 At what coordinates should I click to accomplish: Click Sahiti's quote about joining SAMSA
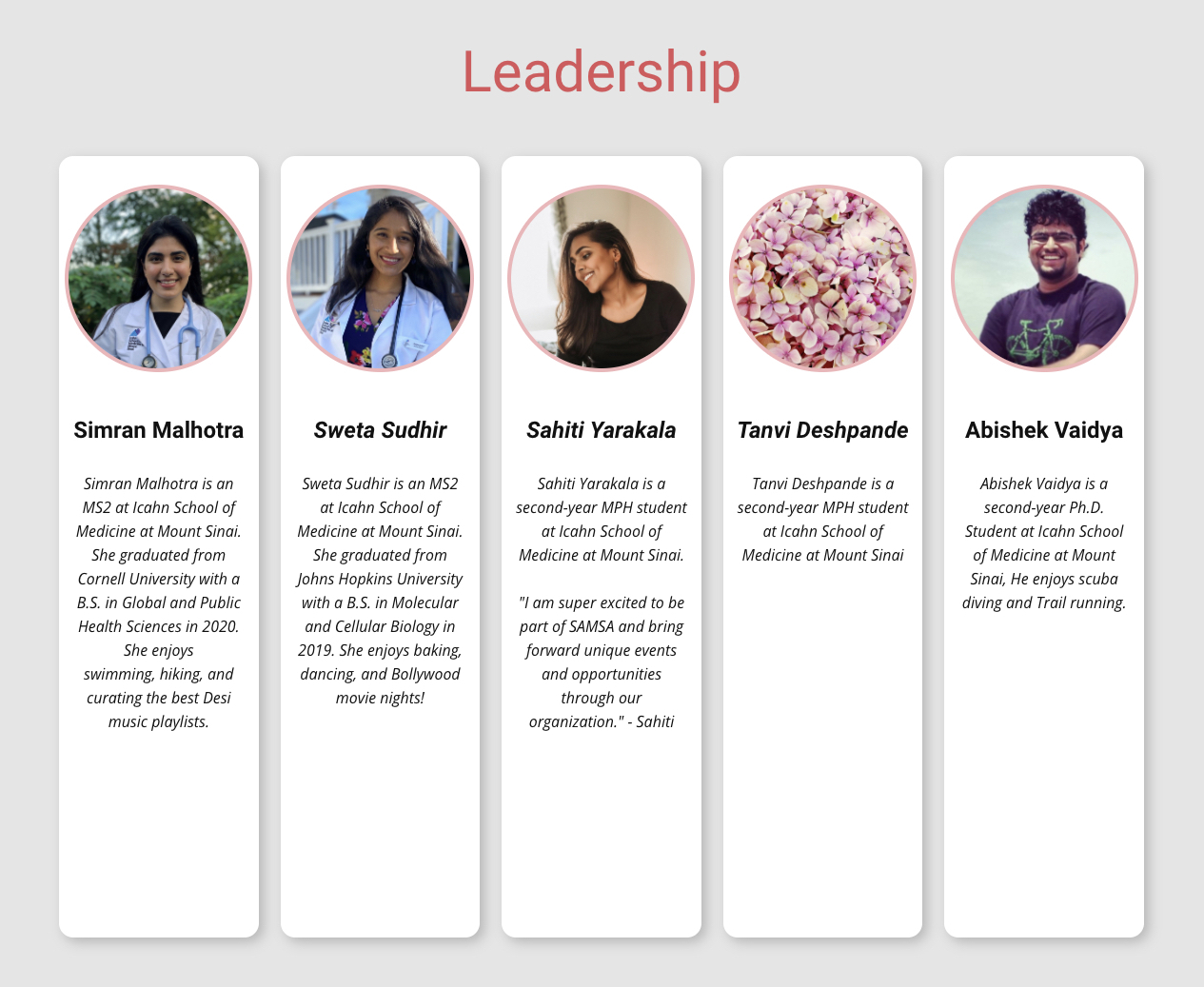601,661
